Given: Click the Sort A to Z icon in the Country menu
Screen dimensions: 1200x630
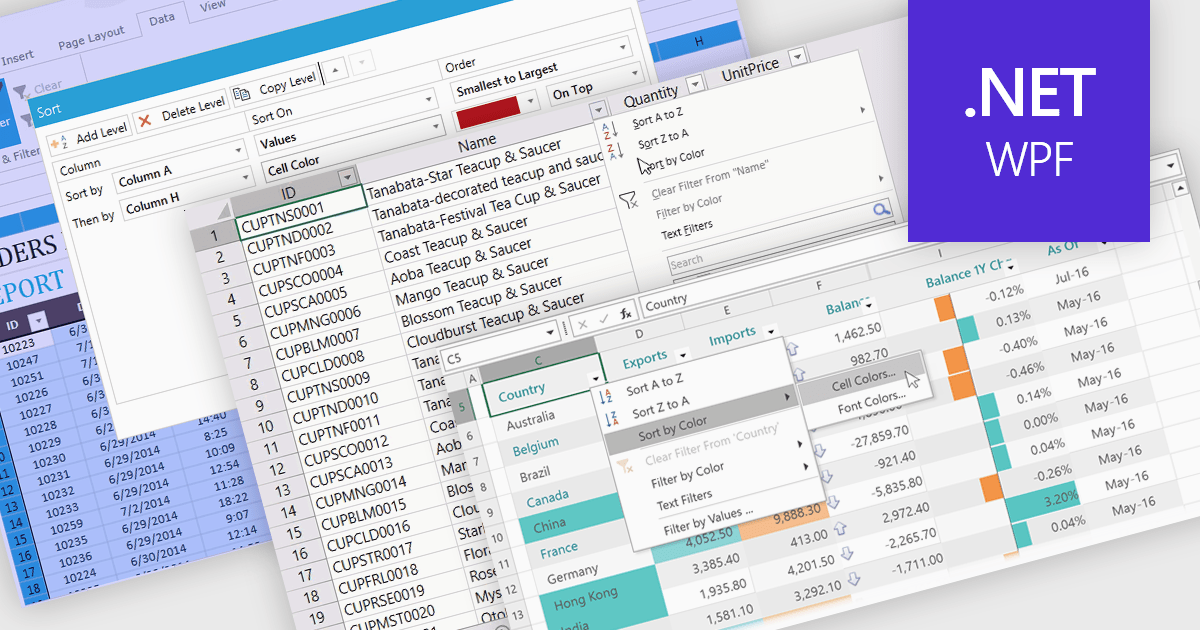Looking at the screenshot, I should 606,396.
